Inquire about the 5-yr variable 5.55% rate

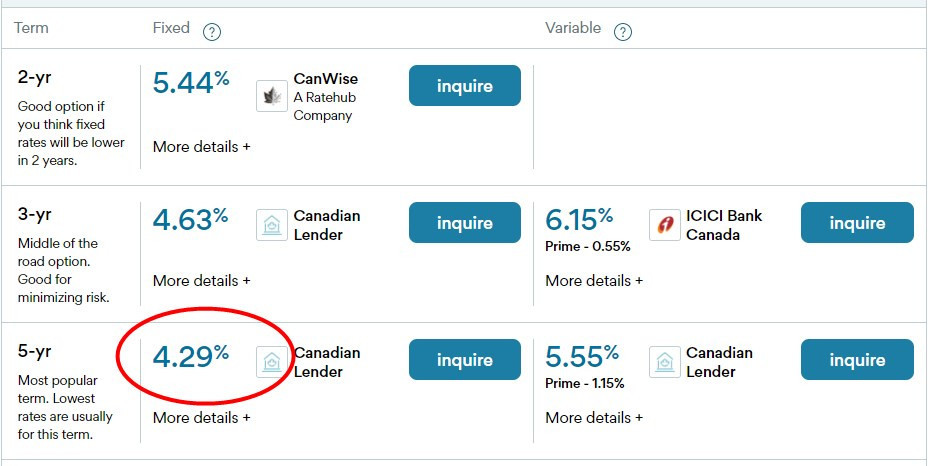pos(857,360)
